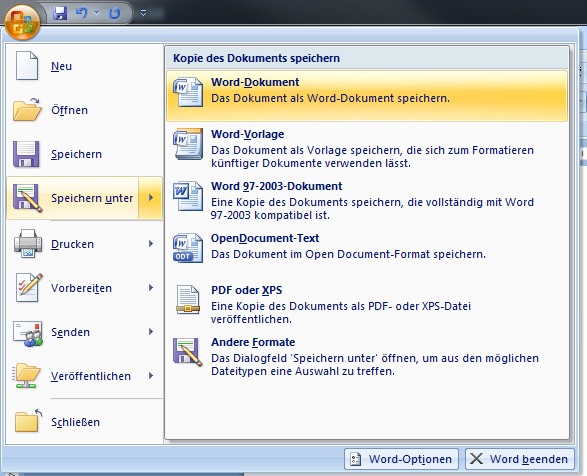This screenshot has width=587, height=476.
Task: Select Schließen to close the document
Action: (85, 422)
